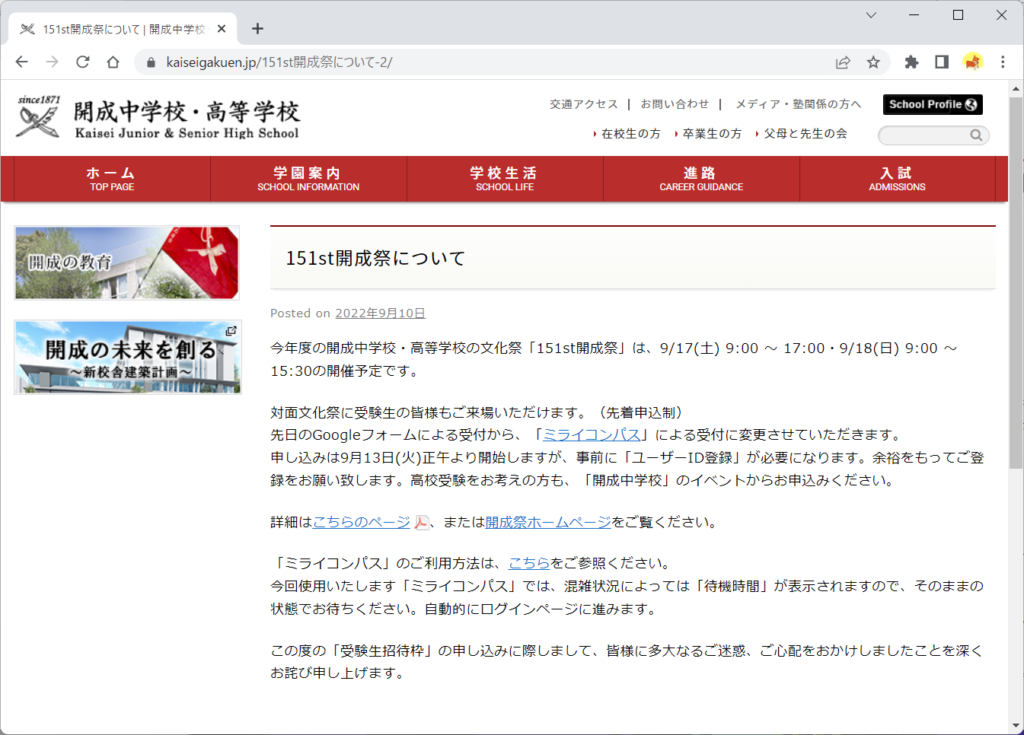Viewport: 1024px width, 735px height.
Task: Open the ホーム TOP PAGE menu
Action: 112,179
